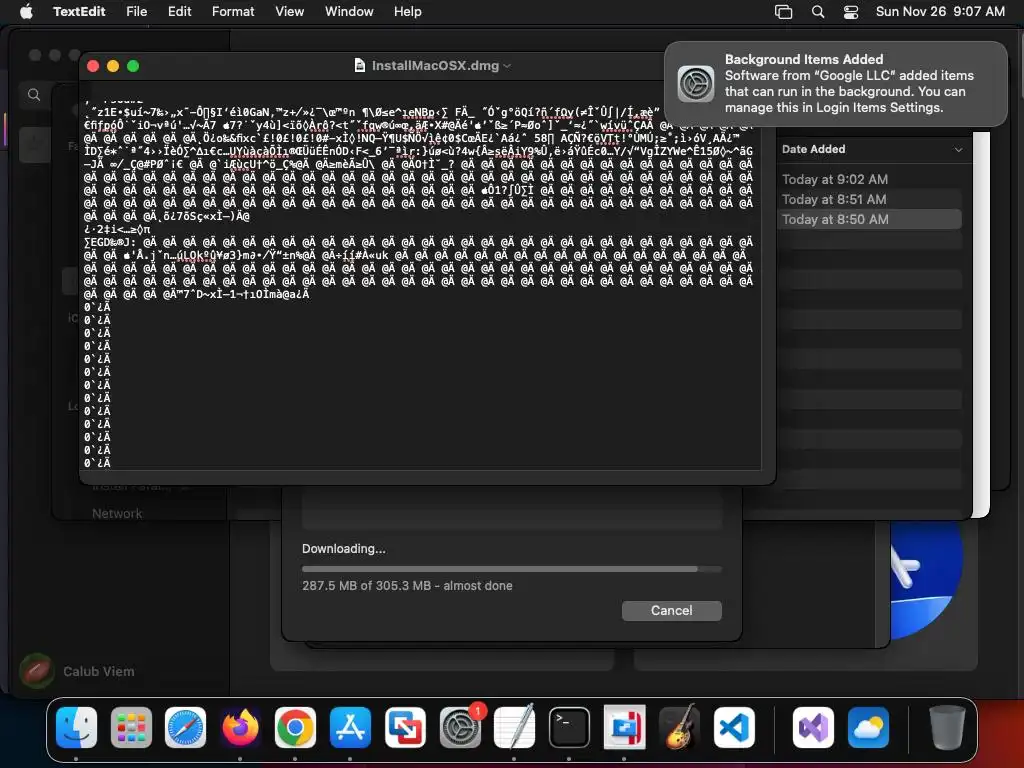Open the View menu

[x=289, y=11]
